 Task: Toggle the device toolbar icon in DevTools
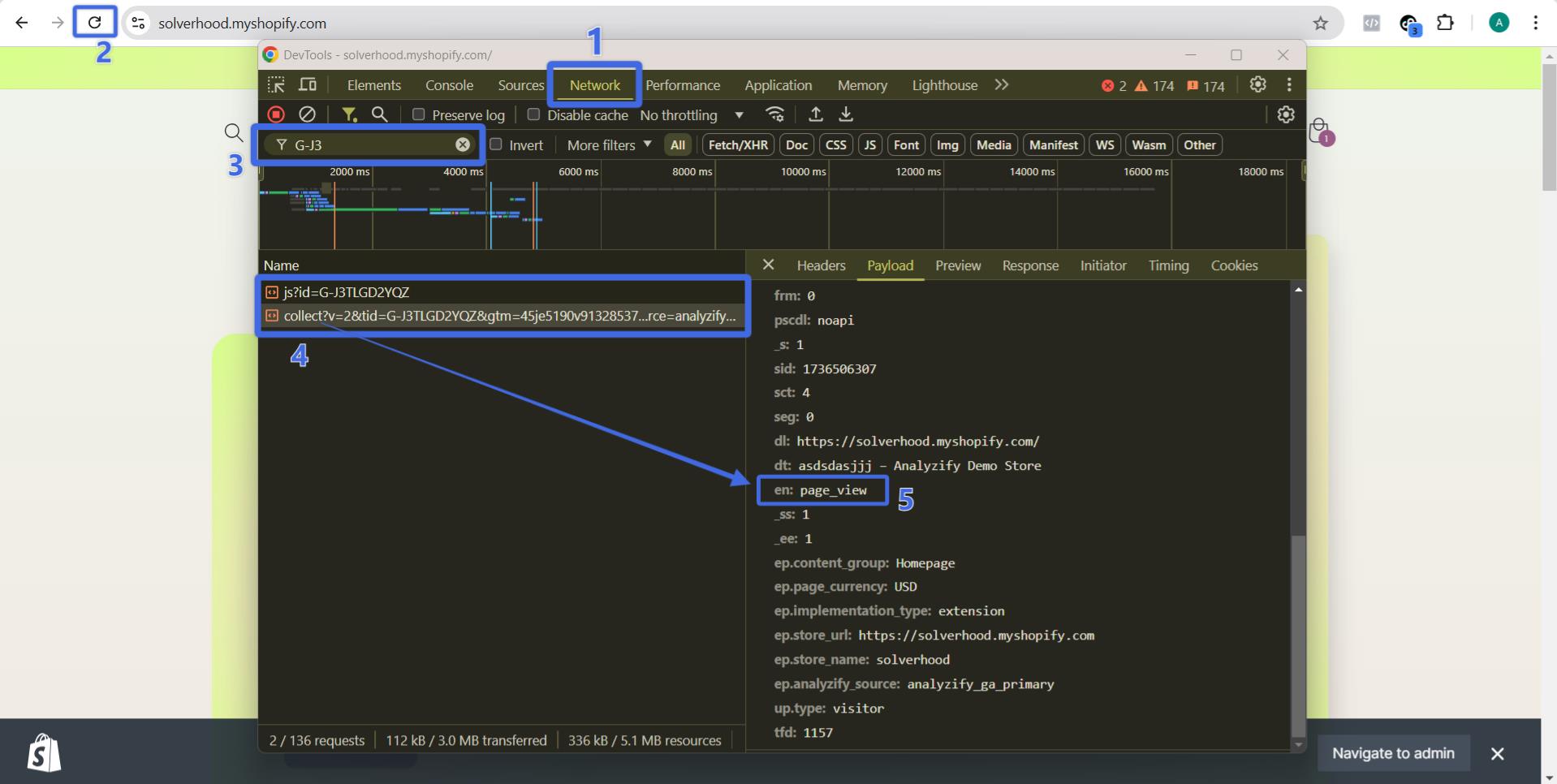[x=308, y=84]
